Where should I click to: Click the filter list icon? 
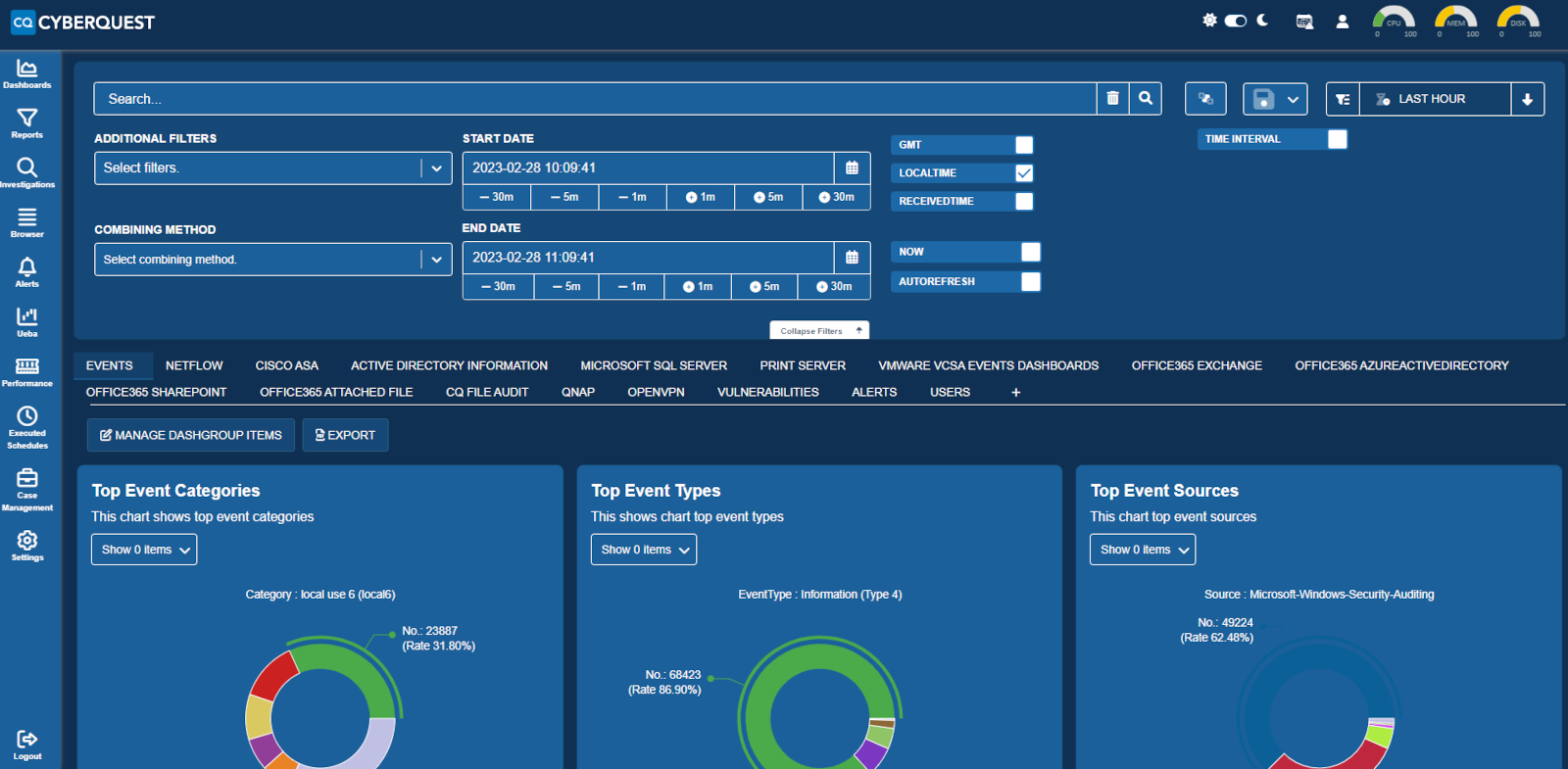coord(1343,99)
